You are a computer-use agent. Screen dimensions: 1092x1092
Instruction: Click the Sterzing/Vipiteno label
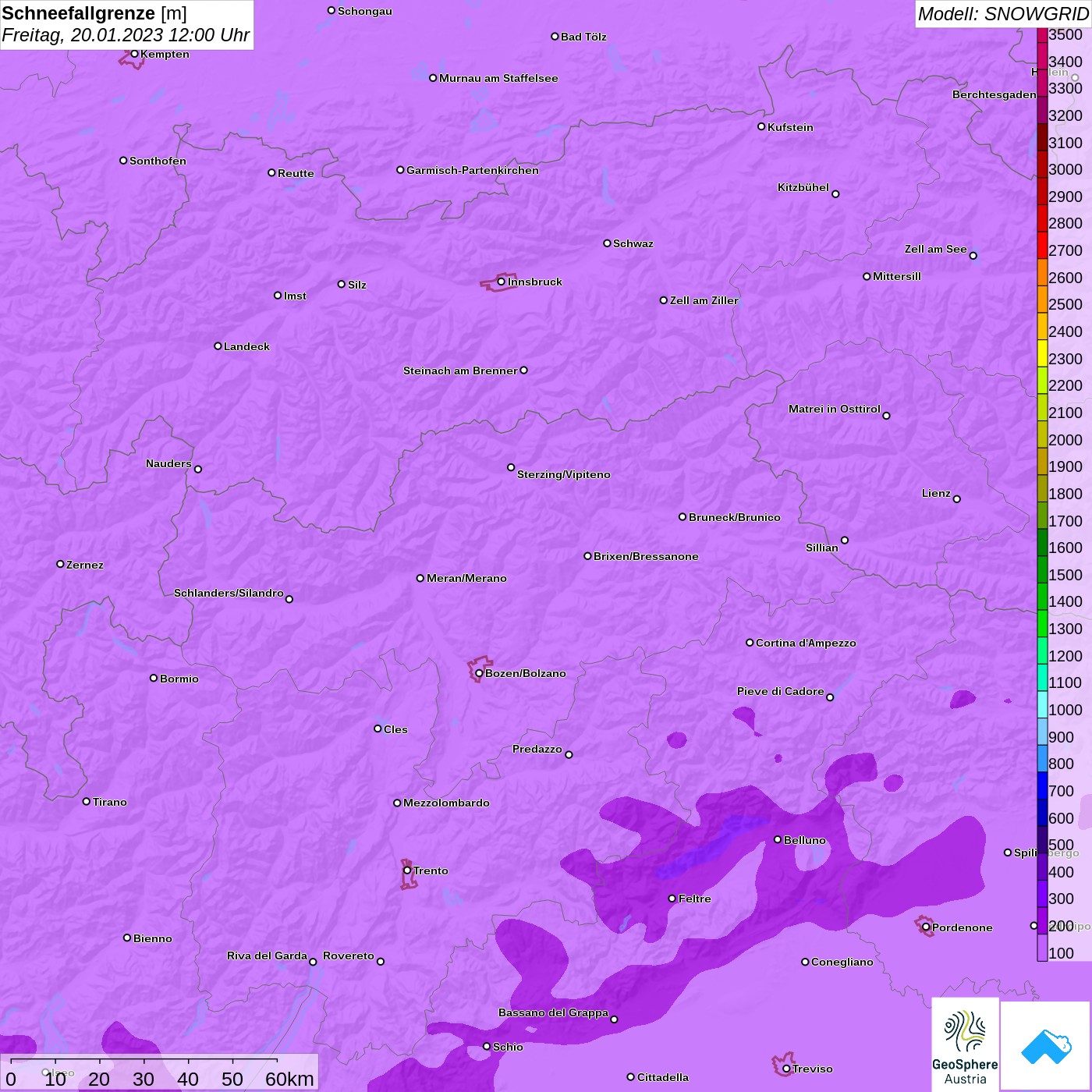tap(564, 474)
